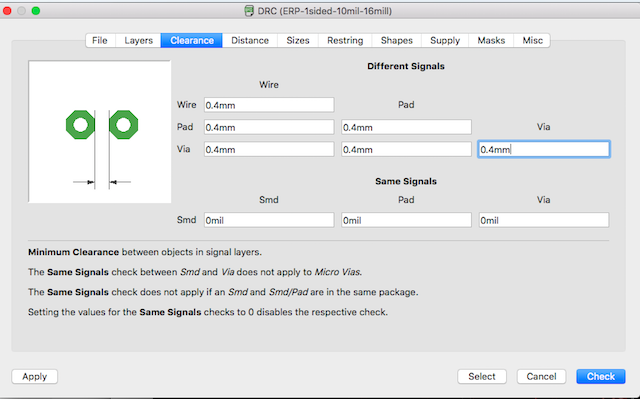Click the Wire-to-Wire clearance field
The height and width of the screenshot is (399, 640).
(x=269, y=105)
